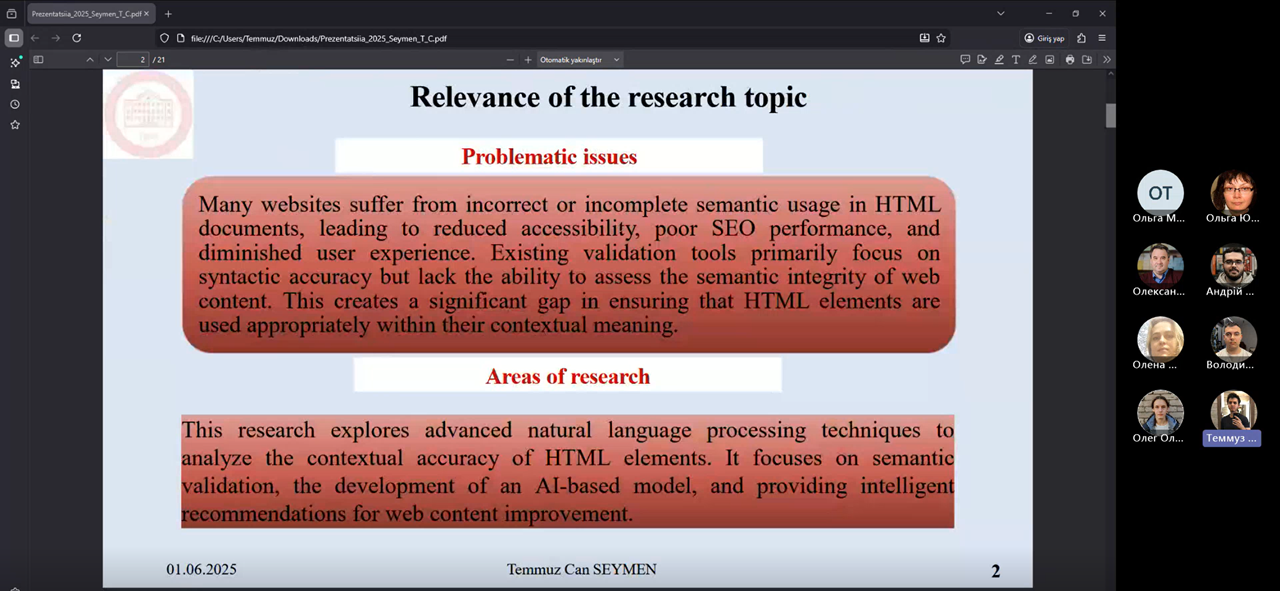Go forward one page in the browser
Screen dimensions: 1280x591
[55, 38]
